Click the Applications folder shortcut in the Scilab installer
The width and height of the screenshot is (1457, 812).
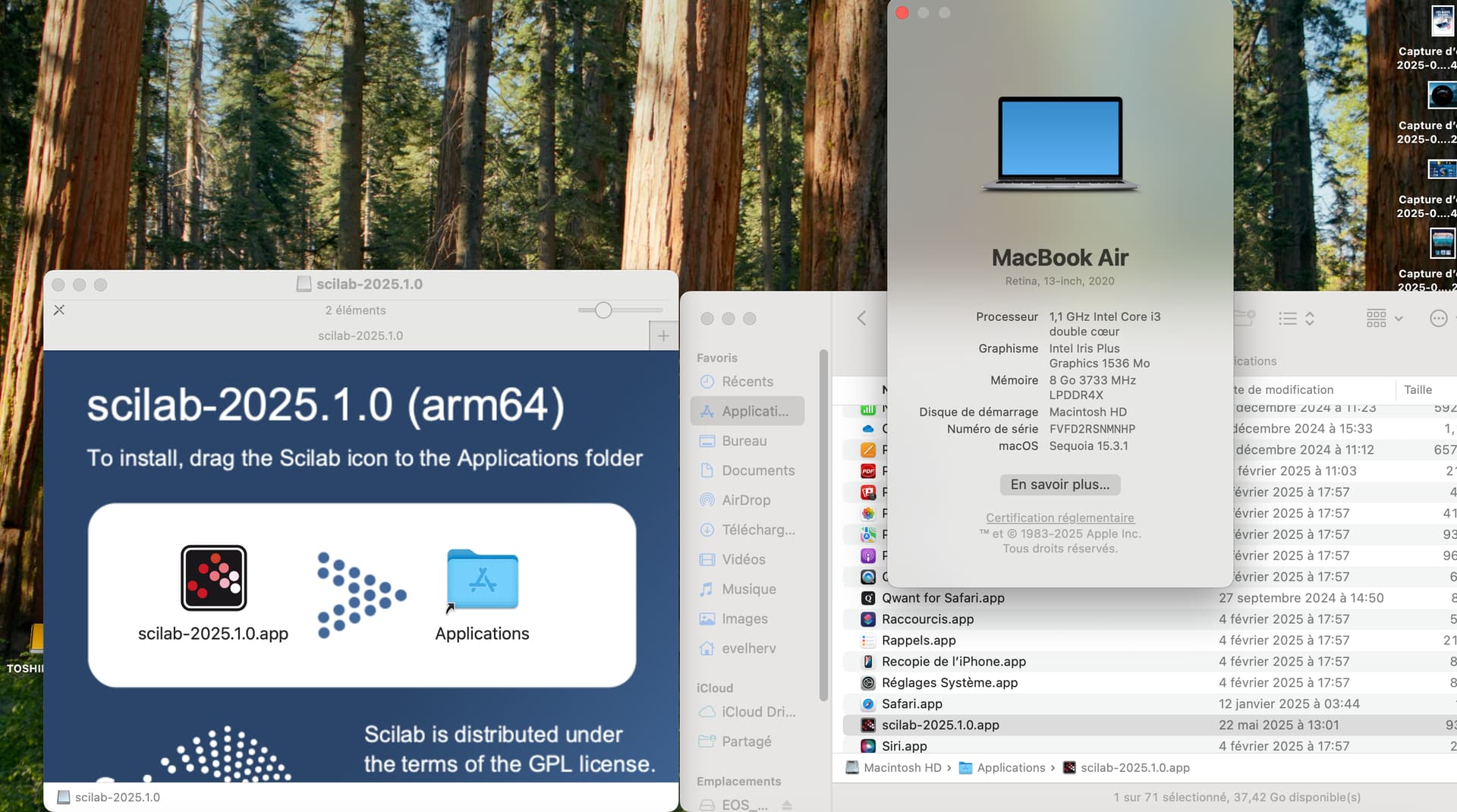(x=483, y=580)
